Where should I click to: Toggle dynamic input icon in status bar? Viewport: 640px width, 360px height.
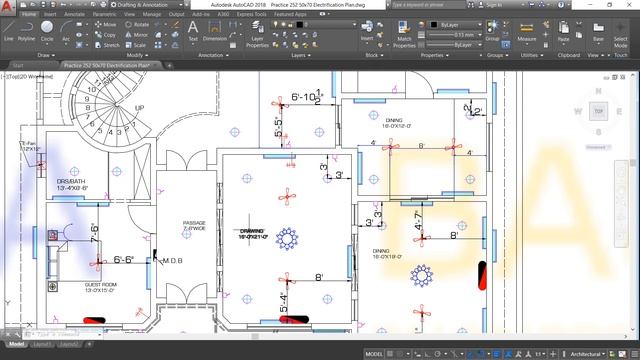click(418, 354)
